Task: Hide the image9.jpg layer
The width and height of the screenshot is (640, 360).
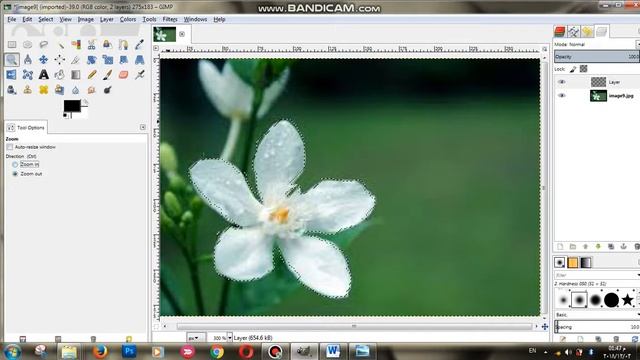Action: click(x=562, y=96)
